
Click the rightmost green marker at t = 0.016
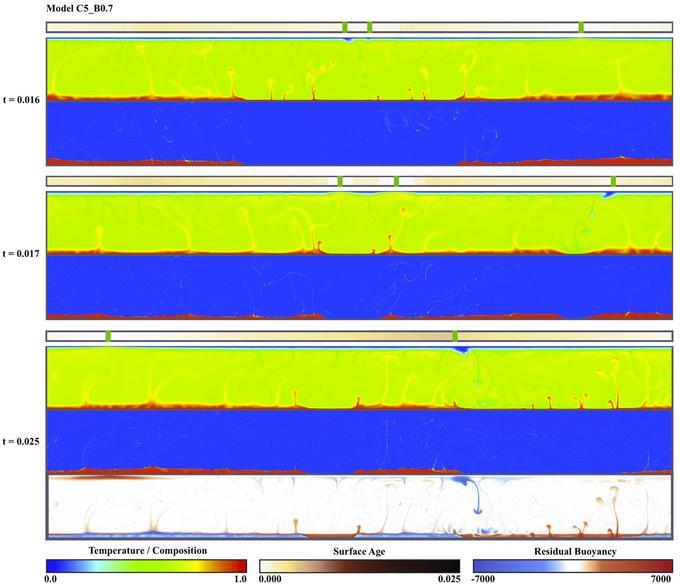tap(581, 27)
